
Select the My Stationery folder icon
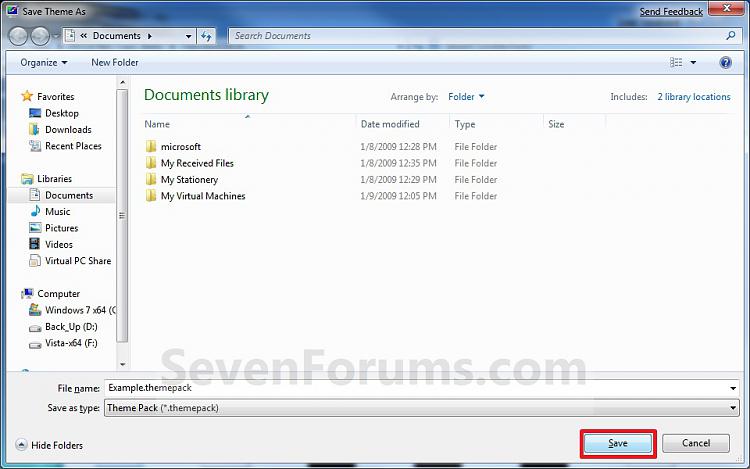pyautogui.click(x=151, y=179)
